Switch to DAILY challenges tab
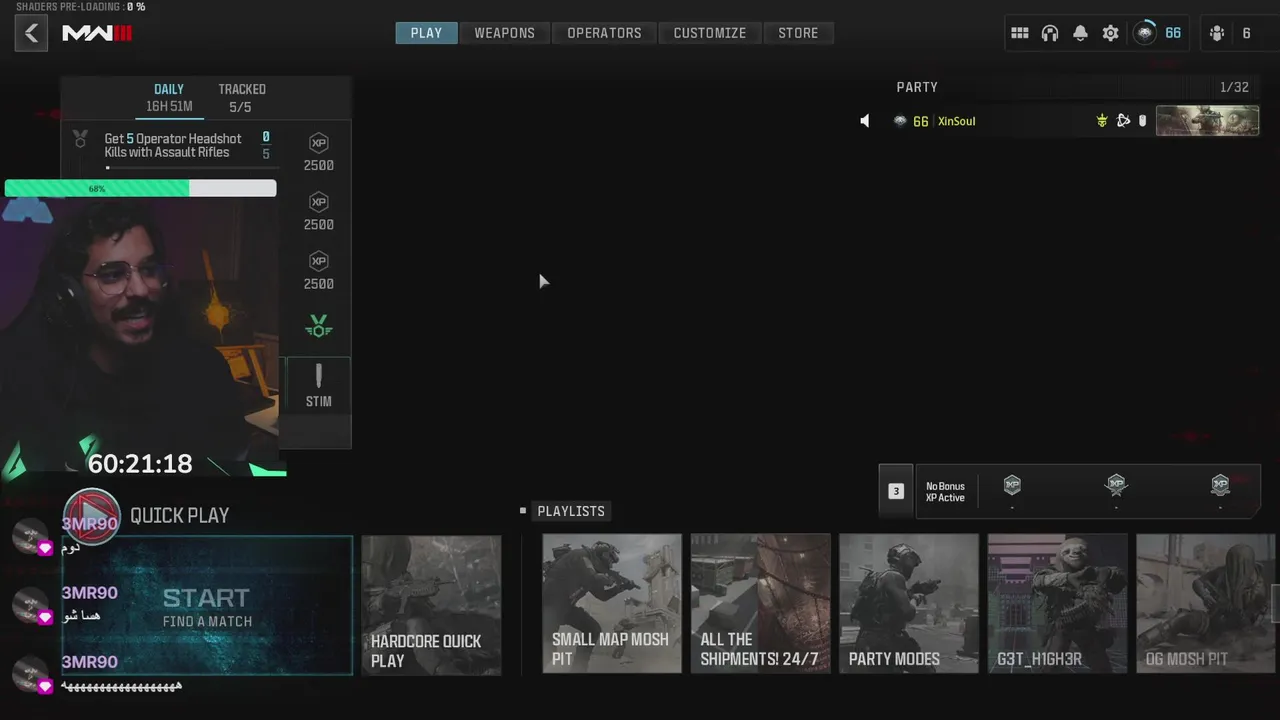1280x720 pixels. [169, 97]
